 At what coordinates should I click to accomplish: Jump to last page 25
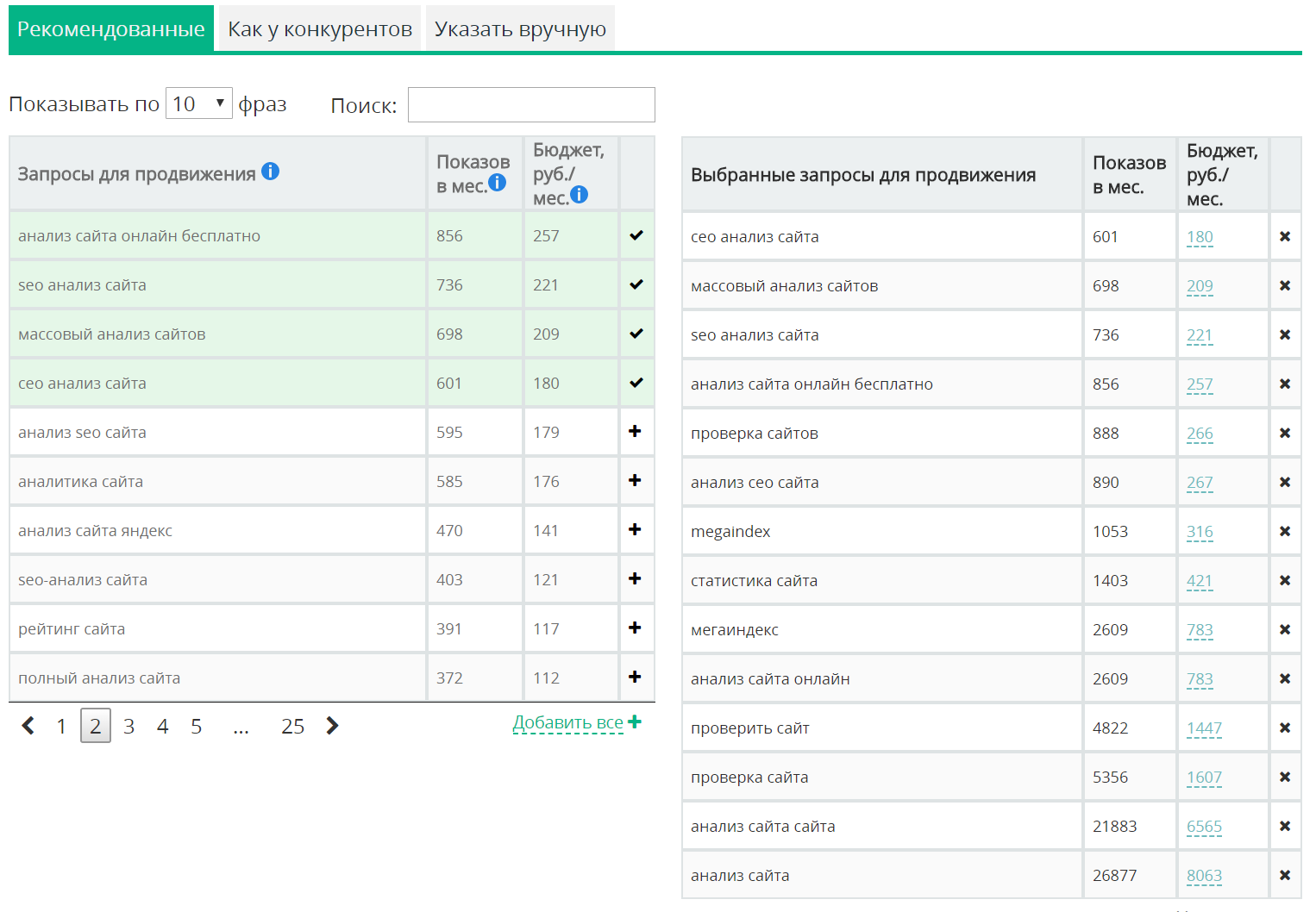click(292, 726)
